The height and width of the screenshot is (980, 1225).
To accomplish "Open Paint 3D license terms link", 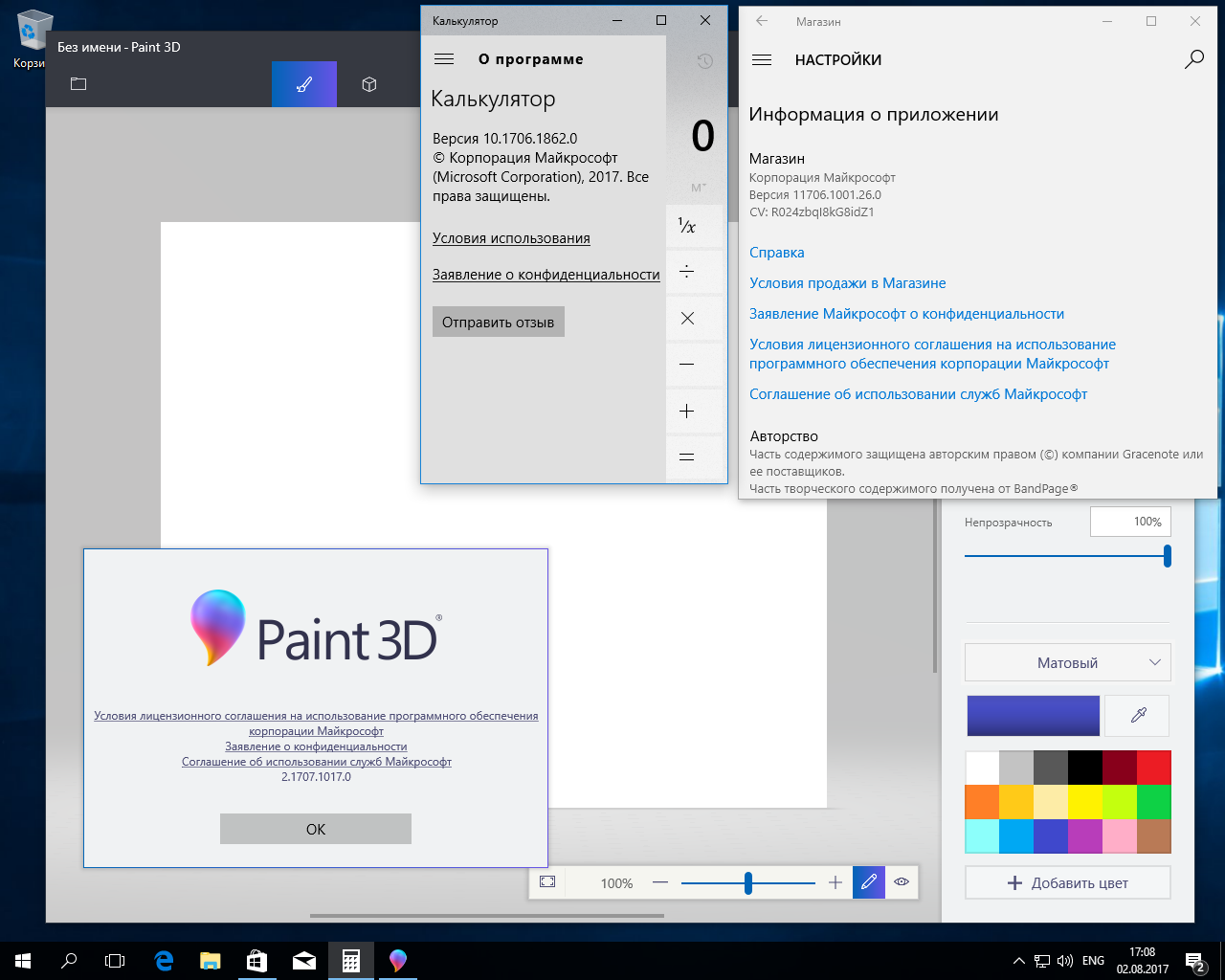I will point(316,723).
